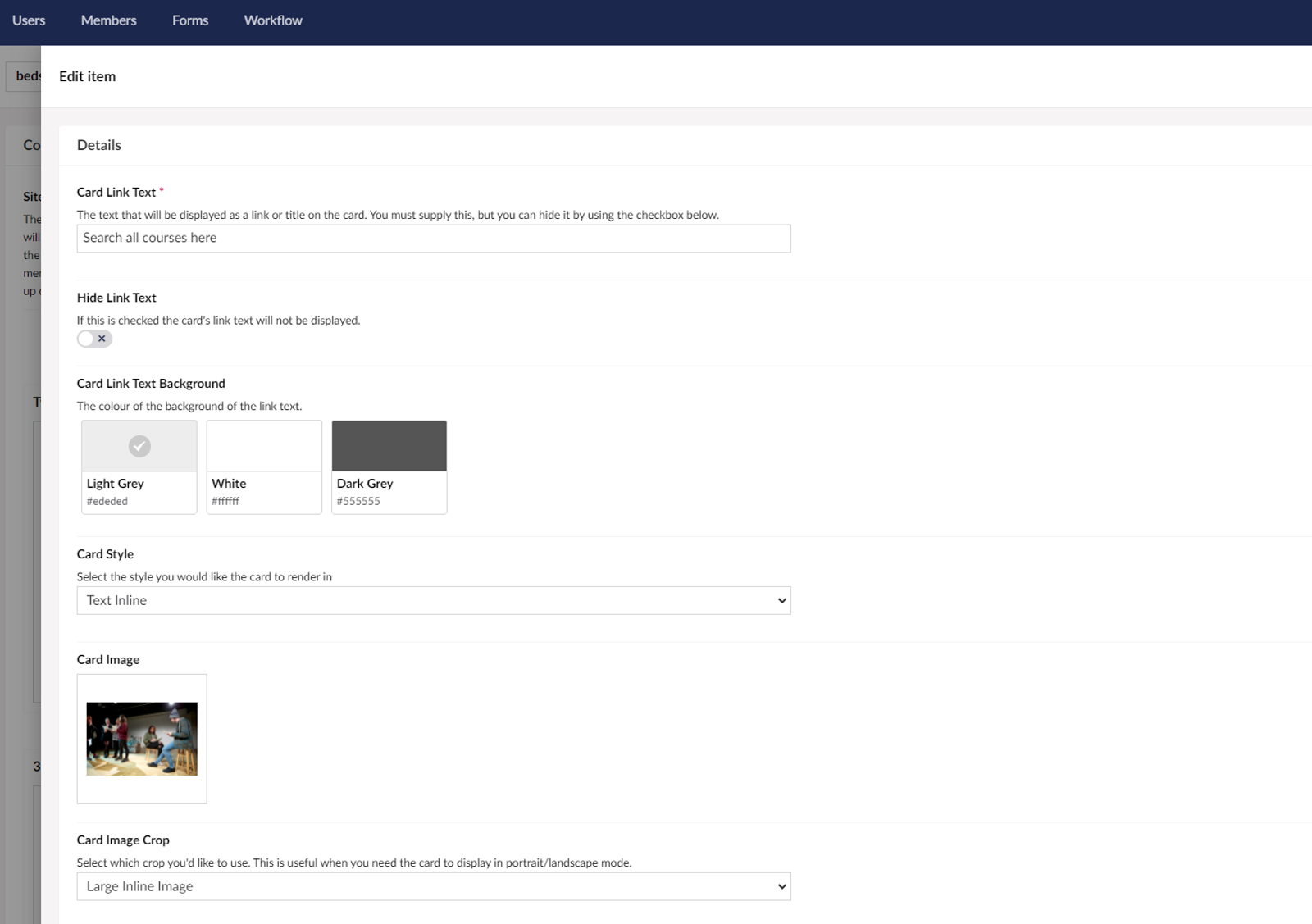This screenshot has width=1312, height=924.
Task: Open the Workflow section
Action: coord(273,20)
